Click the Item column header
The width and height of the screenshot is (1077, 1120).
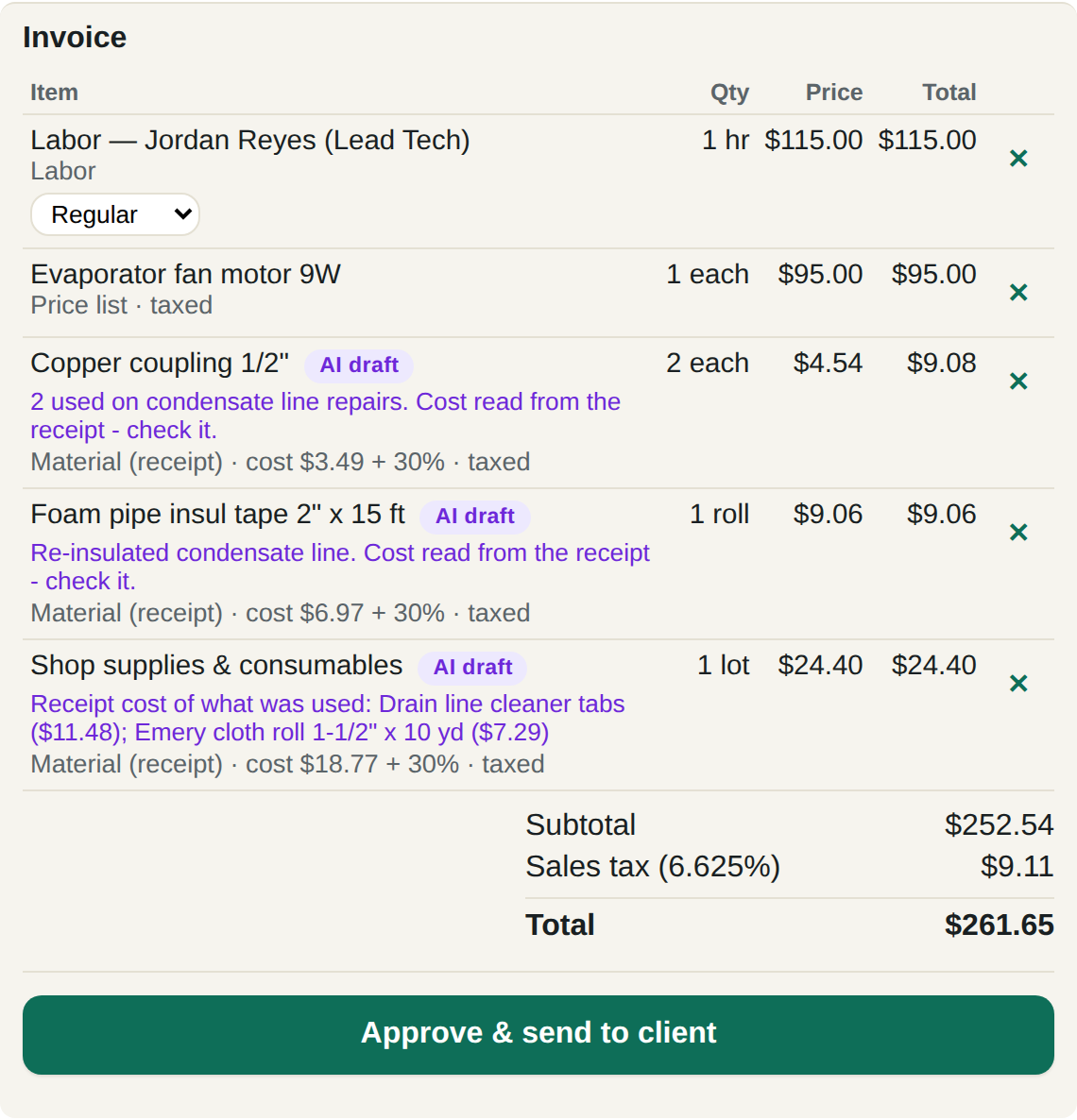coord(54,93)
